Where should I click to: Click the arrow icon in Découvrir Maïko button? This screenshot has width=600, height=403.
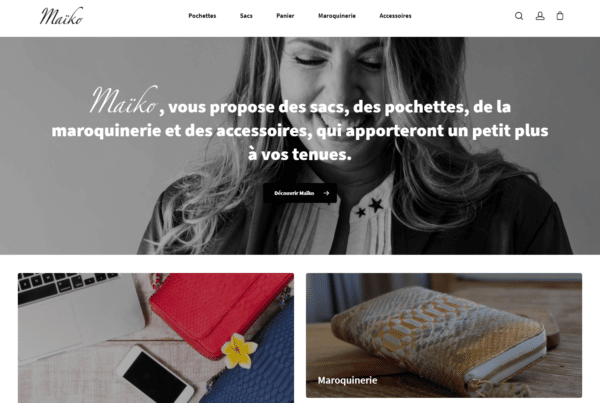tap(326, 193)
